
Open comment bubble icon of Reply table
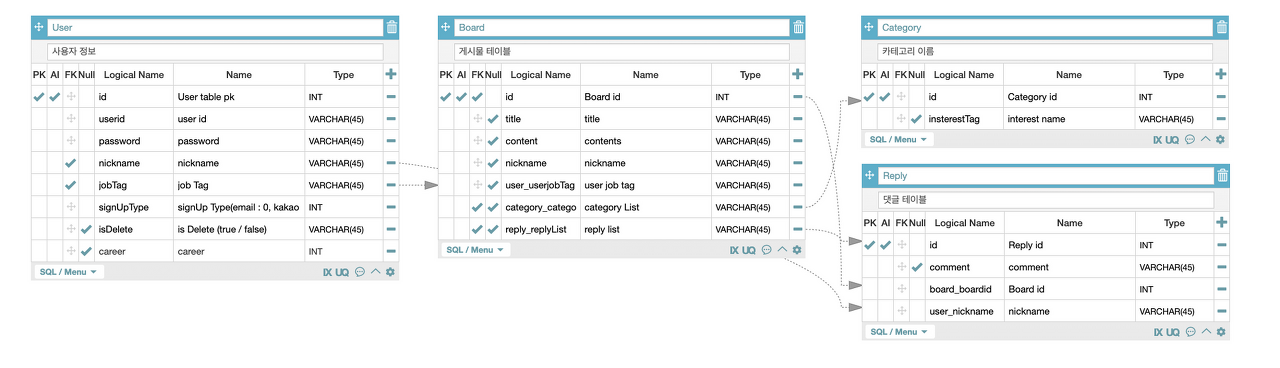pyautogui.click(x=1190, y=332)
